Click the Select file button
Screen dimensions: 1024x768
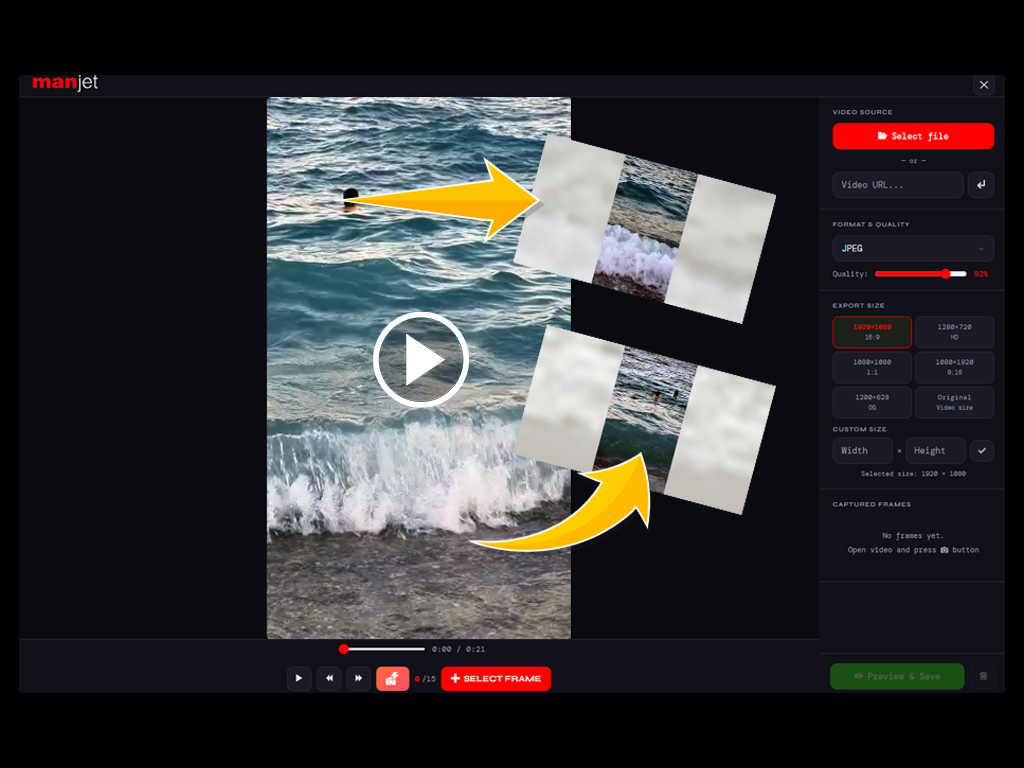(x=912, y=136)
